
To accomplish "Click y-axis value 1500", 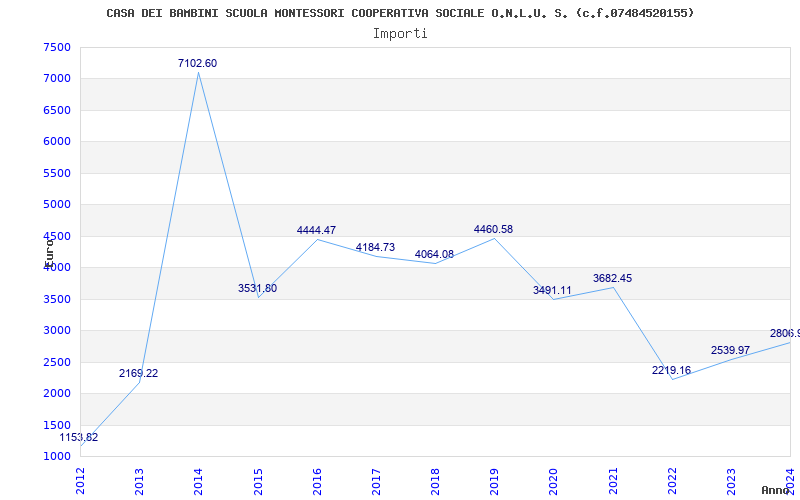I will (57, 425).
